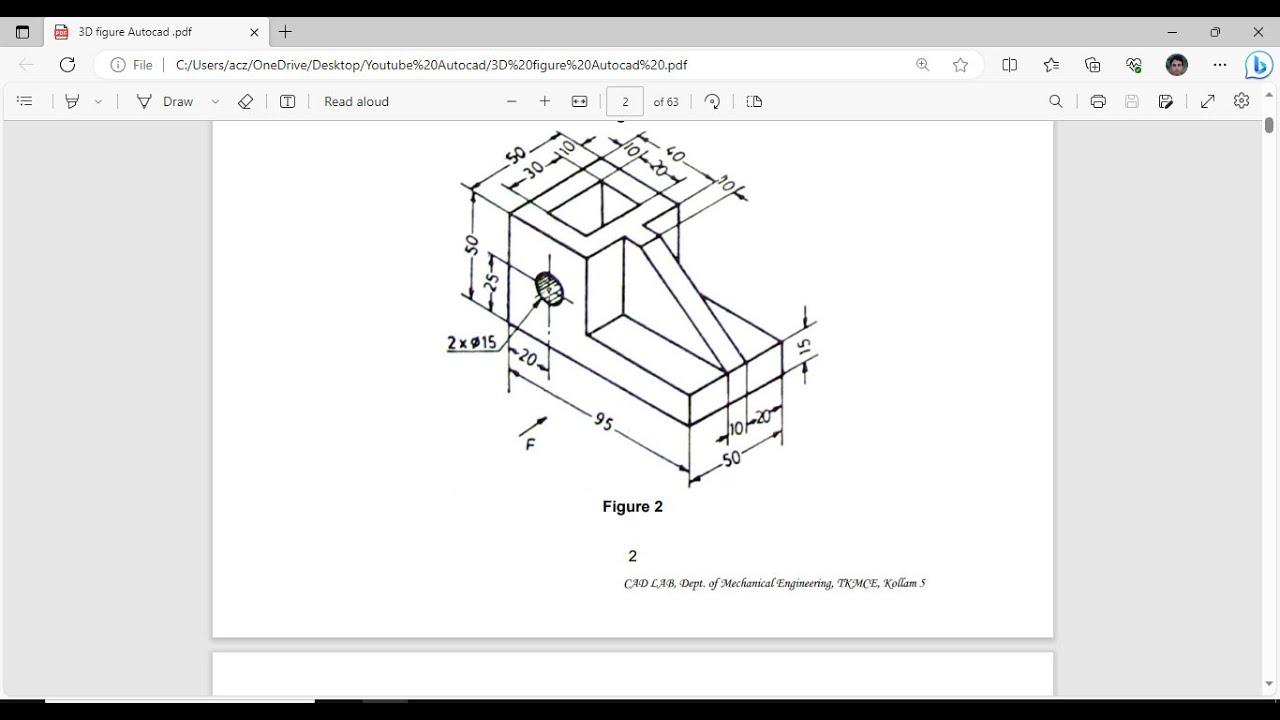Click the CAD LAB footer text
The height and width of the screenshot is (720, 1280).
775,583
